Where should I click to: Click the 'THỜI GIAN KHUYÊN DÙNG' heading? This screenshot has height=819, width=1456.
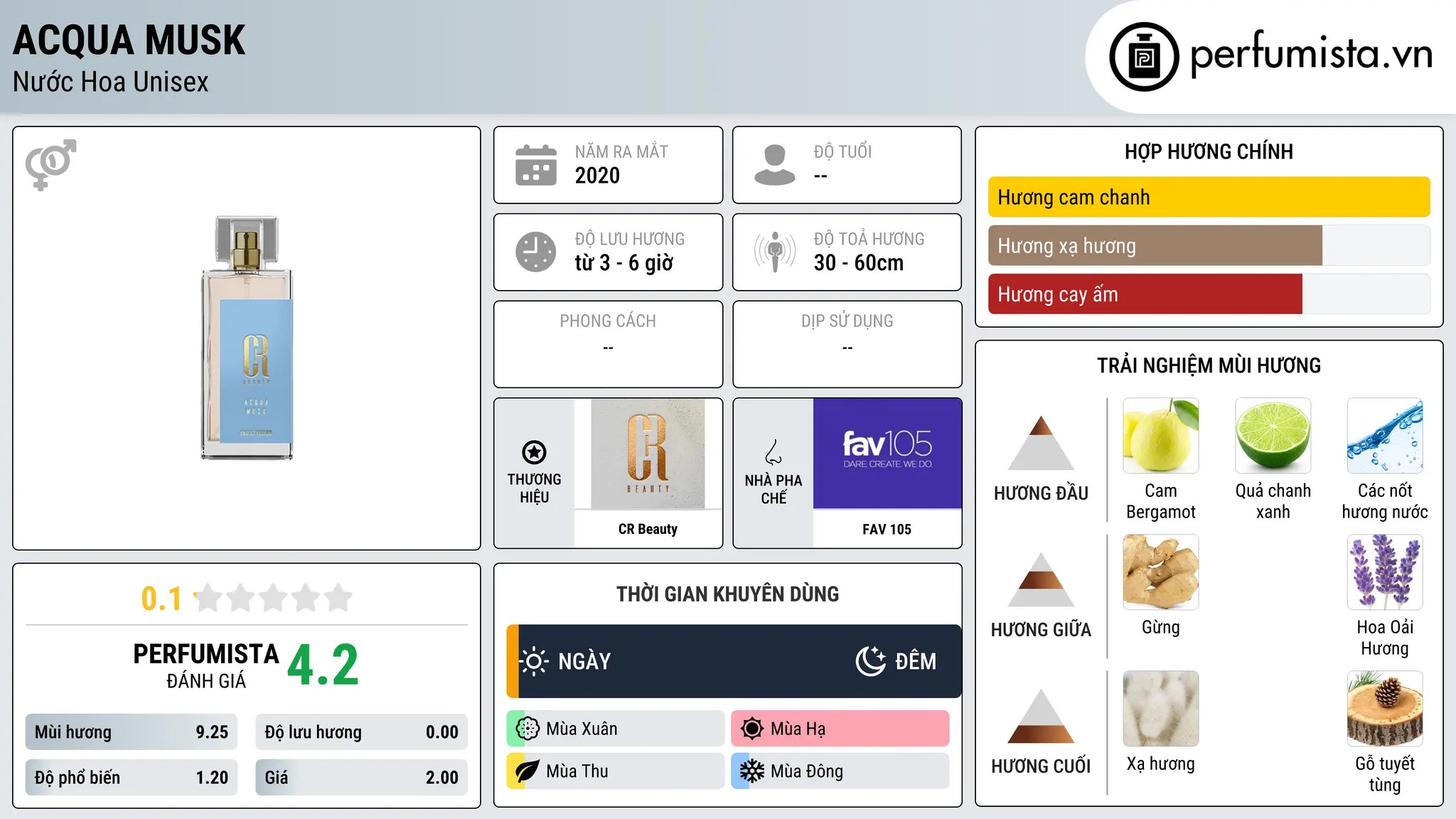tap(727, 594)
